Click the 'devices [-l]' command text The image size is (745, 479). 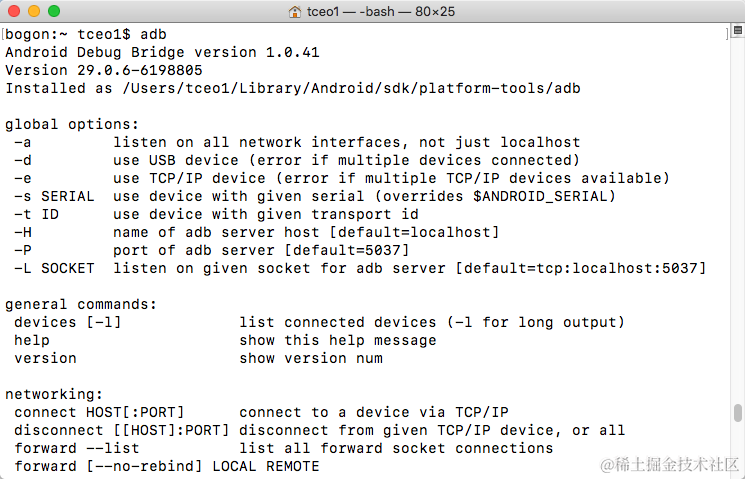(x=67, y=322)
